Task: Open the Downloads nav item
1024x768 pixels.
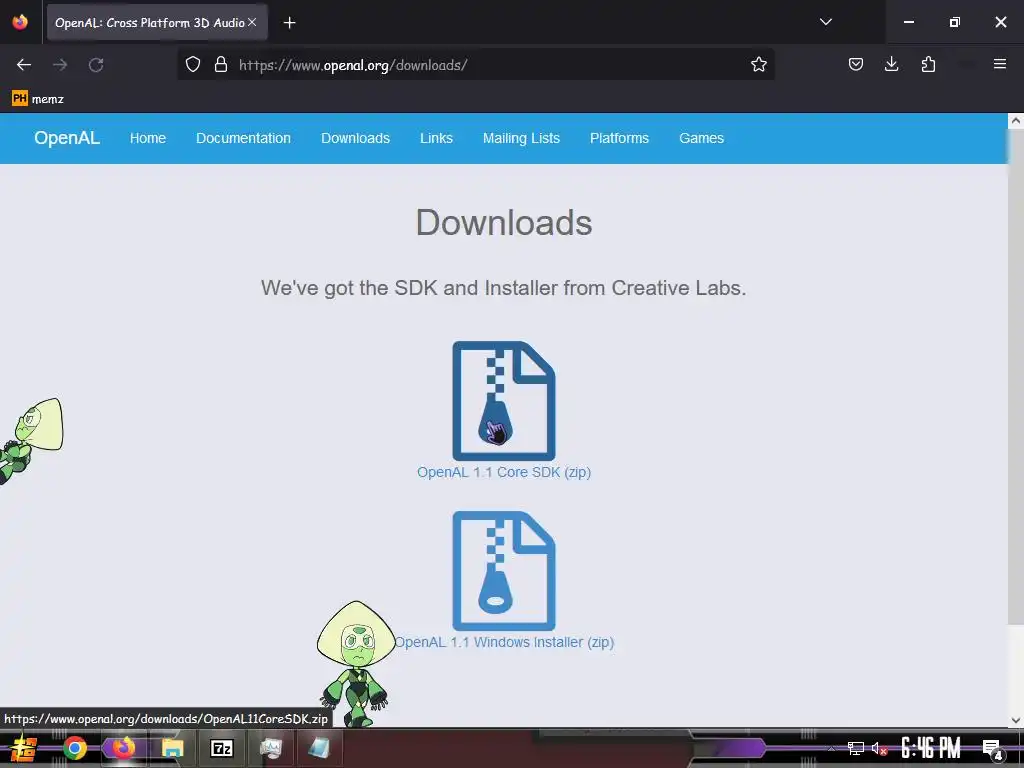Action: tap(355, 138)
